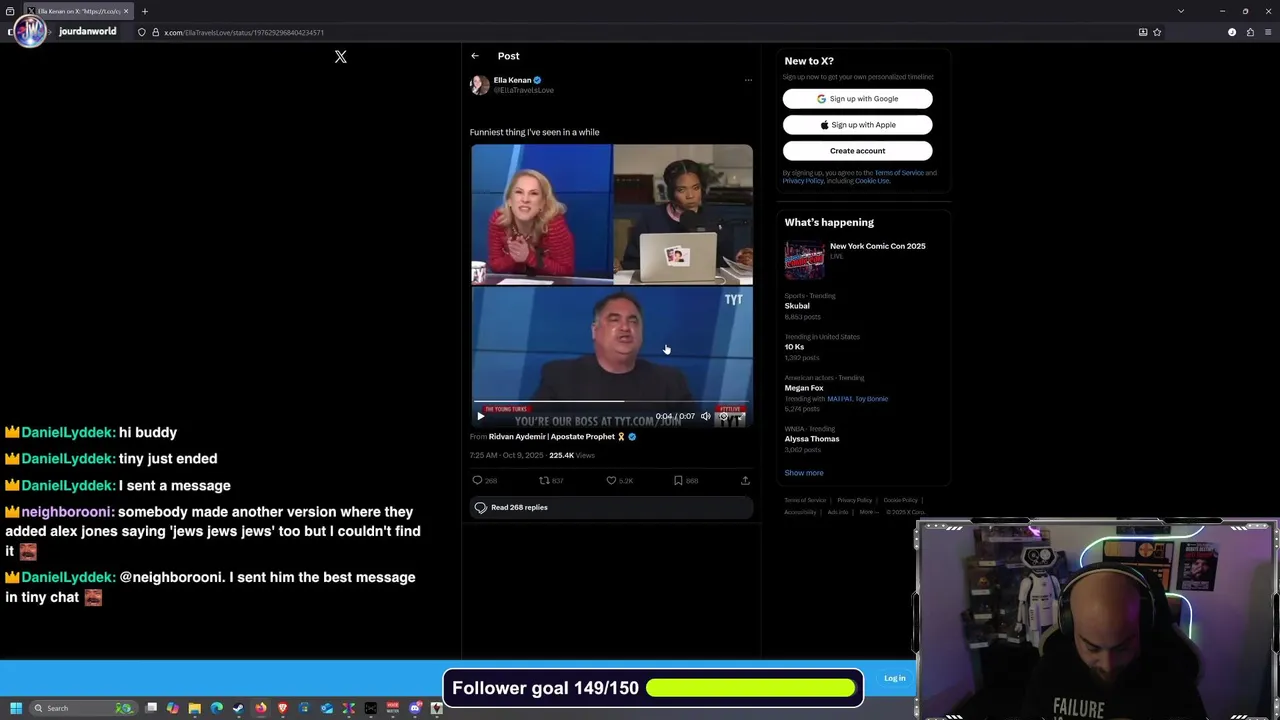Open a new browser tab with plus
Viewport: 1280px width, 720px height.
pos(145,11)
